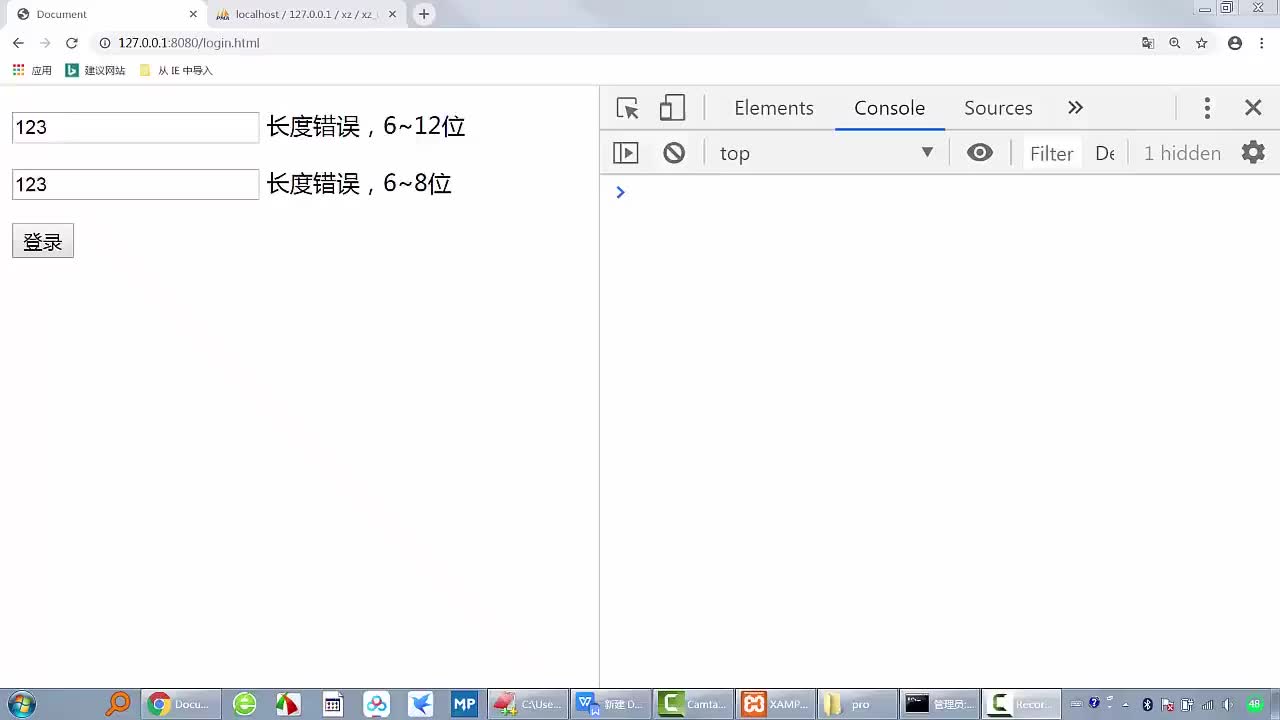Click the second input field containing 123
1280x720 pixels.
point(135,184)
